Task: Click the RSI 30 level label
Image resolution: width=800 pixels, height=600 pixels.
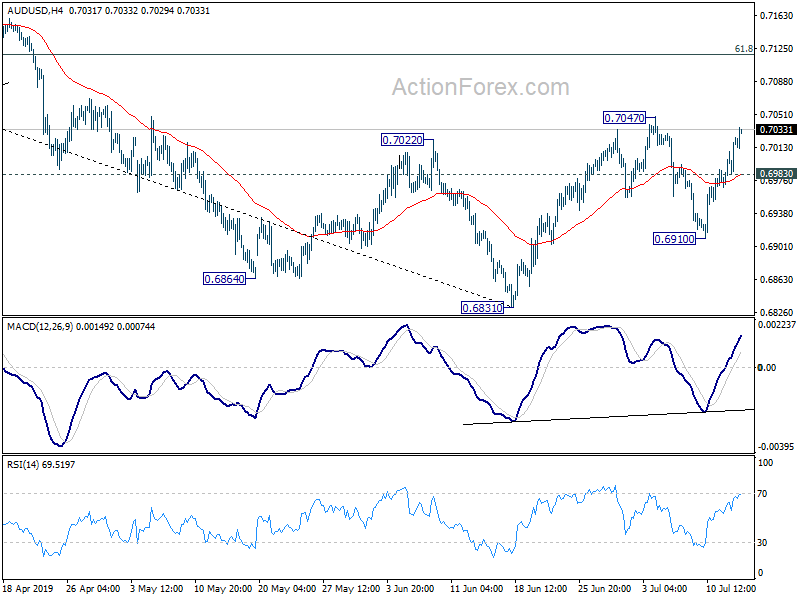Action: coord(762,543)
